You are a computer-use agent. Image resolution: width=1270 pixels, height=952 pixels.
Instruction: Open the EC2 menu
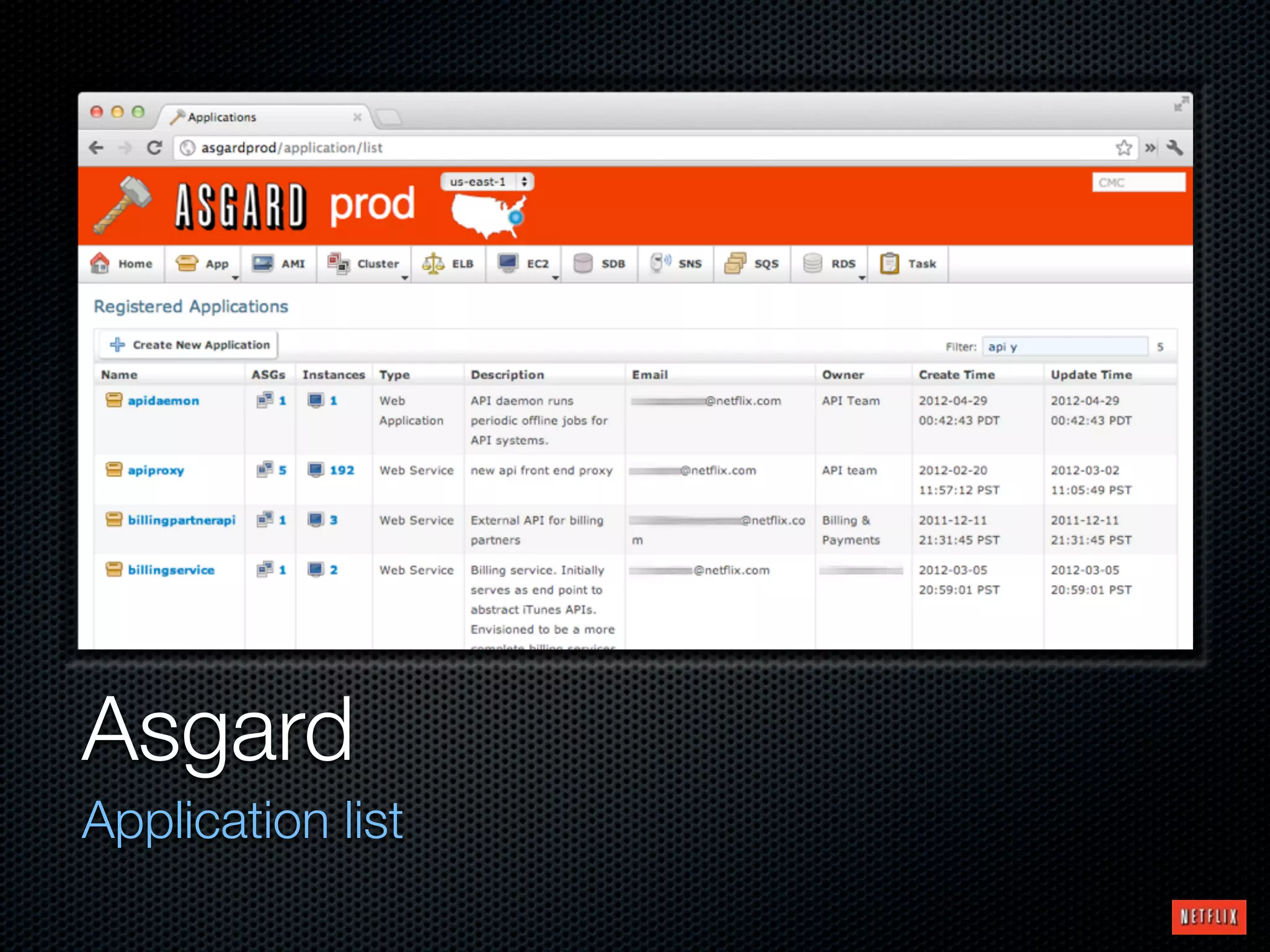pyautogui.click(x=523, y=264)
